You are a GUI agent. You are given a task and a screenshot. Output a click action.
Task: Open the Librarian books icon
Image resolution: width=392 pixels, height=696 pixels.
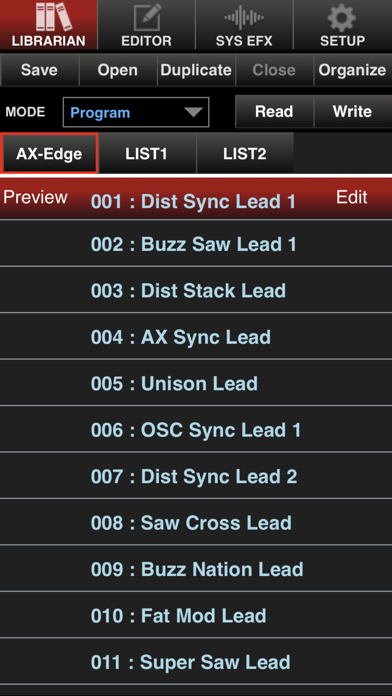click(x=48, y=17)
